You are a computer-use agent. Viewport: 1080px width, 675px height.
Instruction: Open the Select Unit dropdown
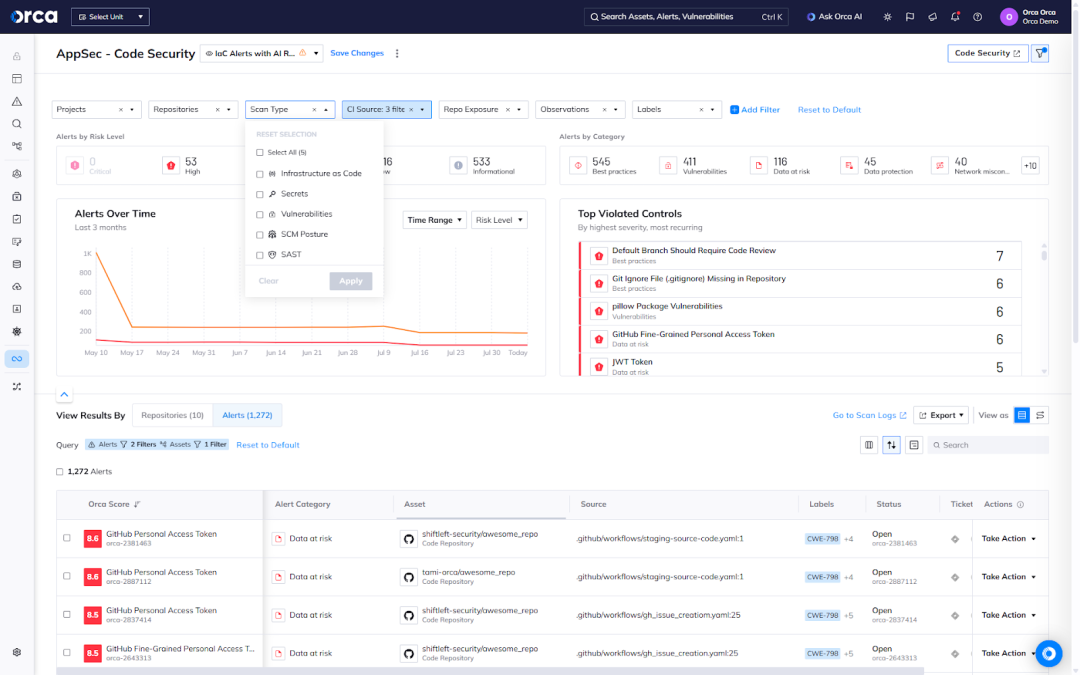[110, 17]
